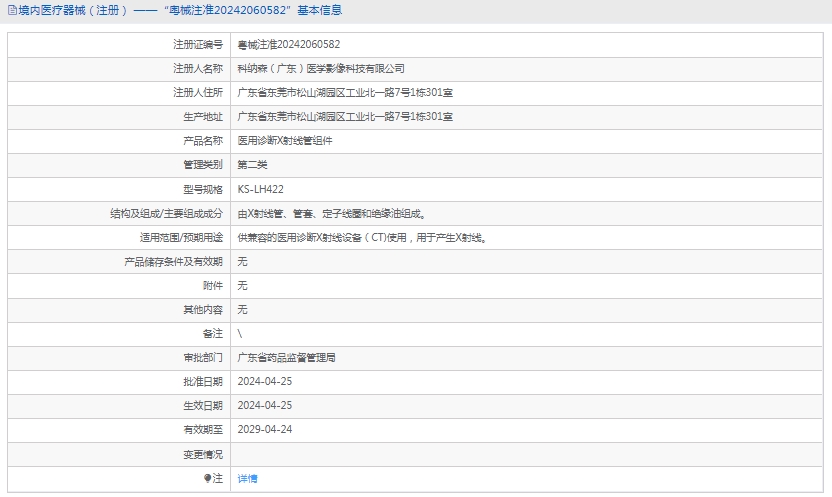
Task: Click registrant name 科纳森（广东）医学影像科技有限公司
Action: 321,69
